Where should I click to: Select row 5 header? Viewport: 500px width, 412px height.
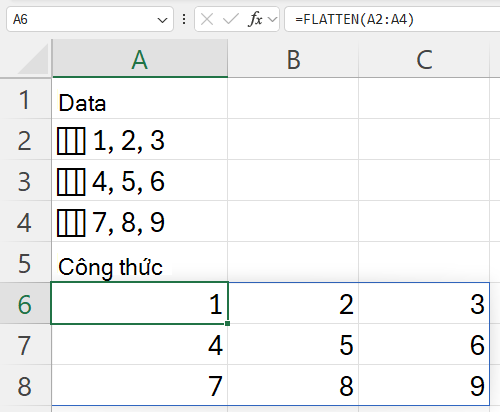coord(25,262)
